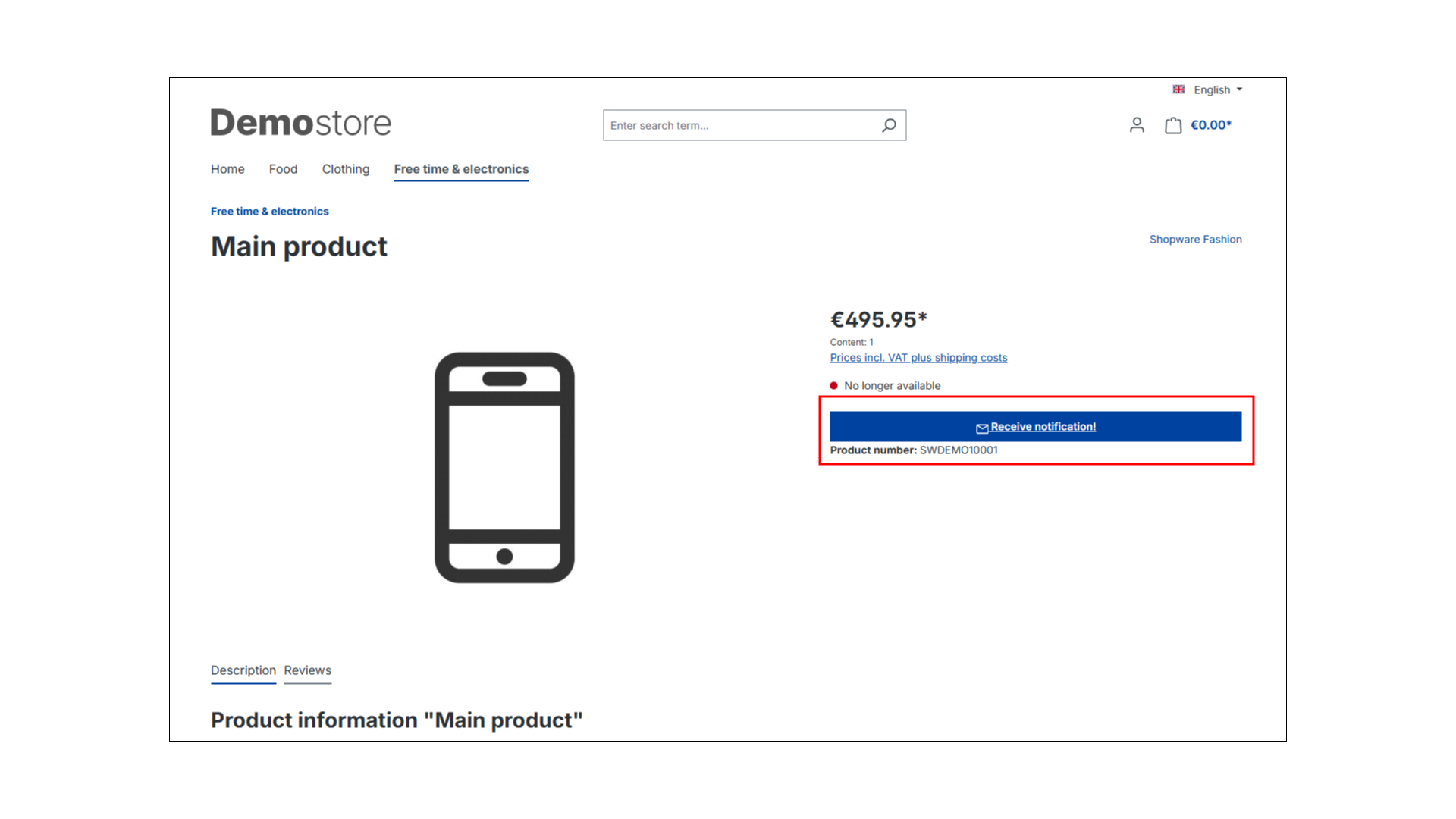Viewport: 1456px width, 819px height.
Task: Click the shopping cart icon
Action: coord(1173,125)
